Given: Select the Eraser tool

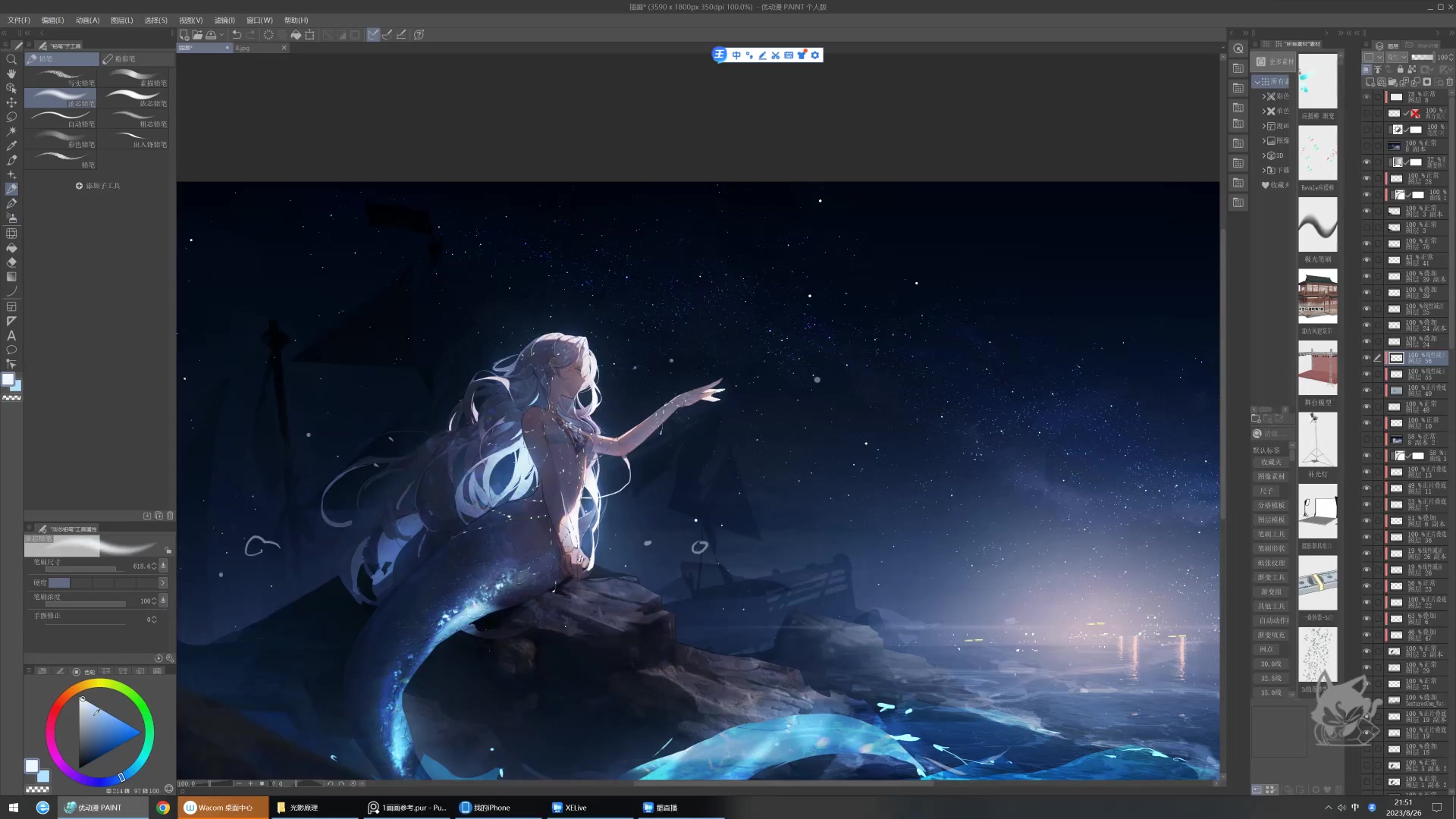Looking at the screenshot, I should (11, 262).
